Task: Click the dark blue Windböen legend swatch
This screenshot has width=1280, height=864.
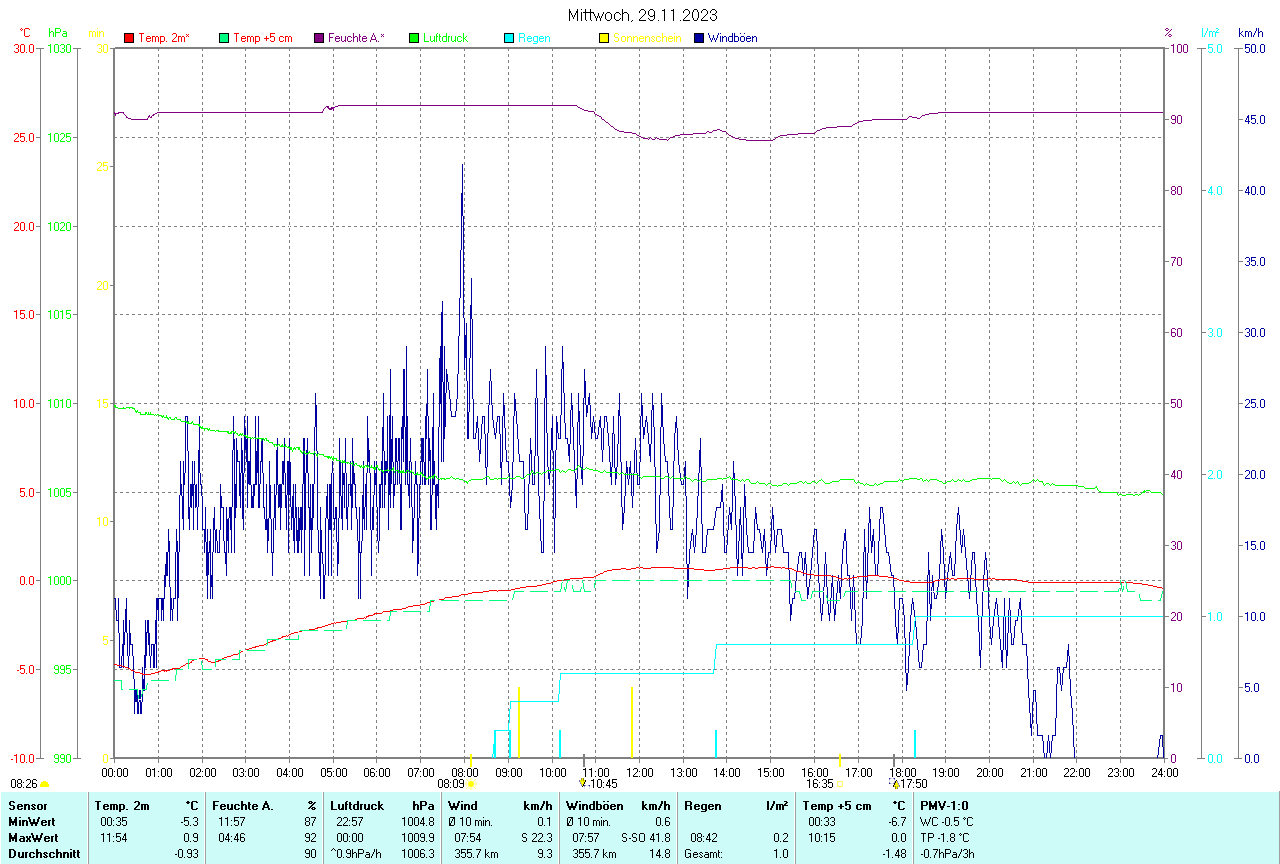Action: point(699,38)
